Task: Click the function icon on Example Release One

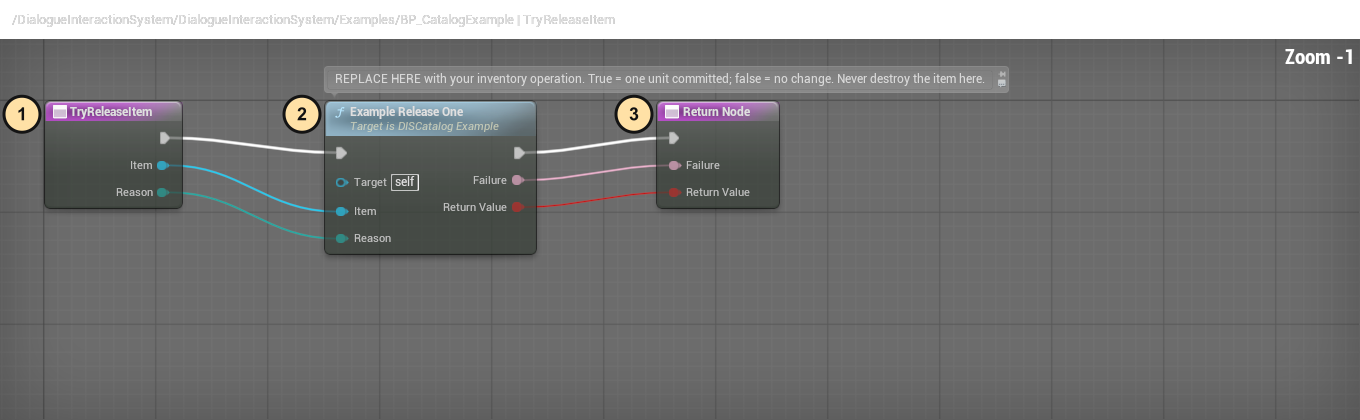Action: tap(340, 112)
